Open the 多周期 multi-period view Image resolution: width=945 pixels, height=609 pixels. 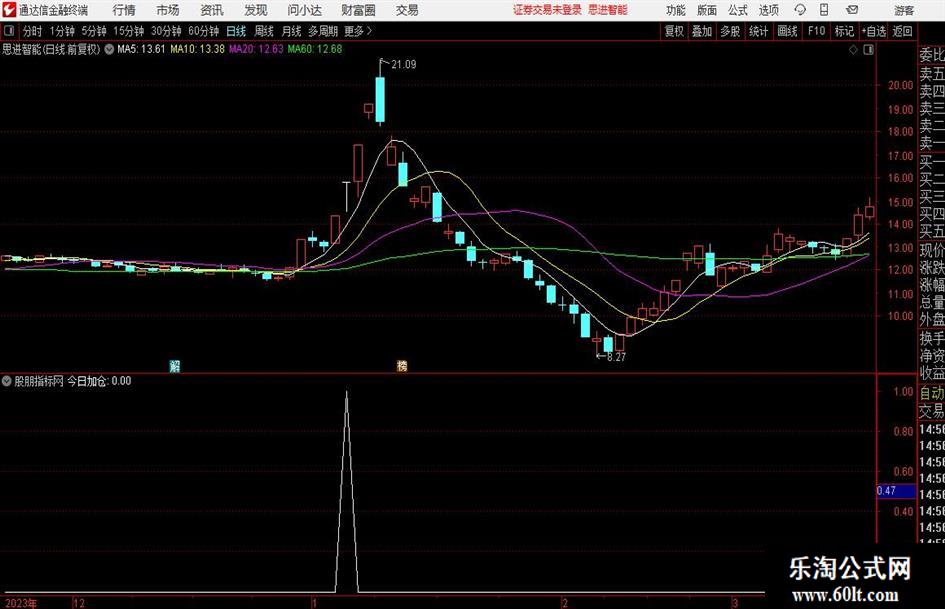(x=323, y=31)
